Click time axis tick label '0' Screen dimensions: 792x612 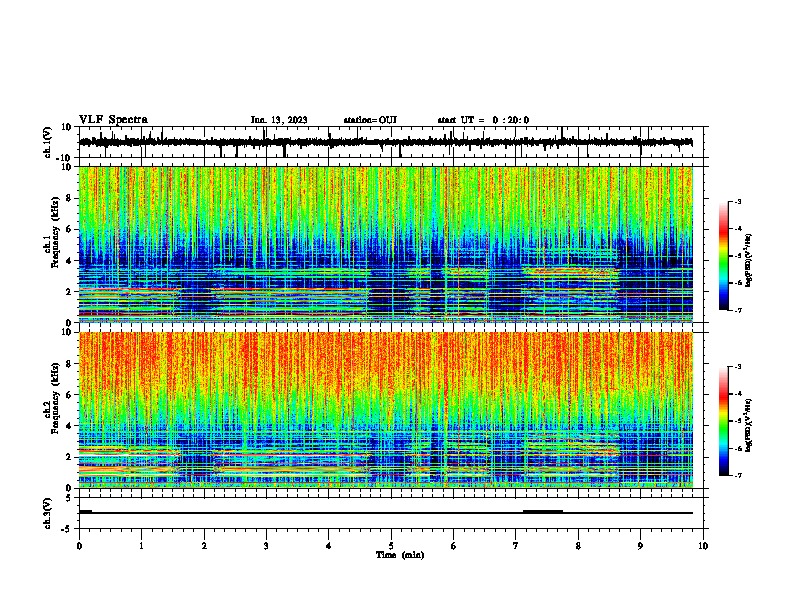[x=79, y=546]
